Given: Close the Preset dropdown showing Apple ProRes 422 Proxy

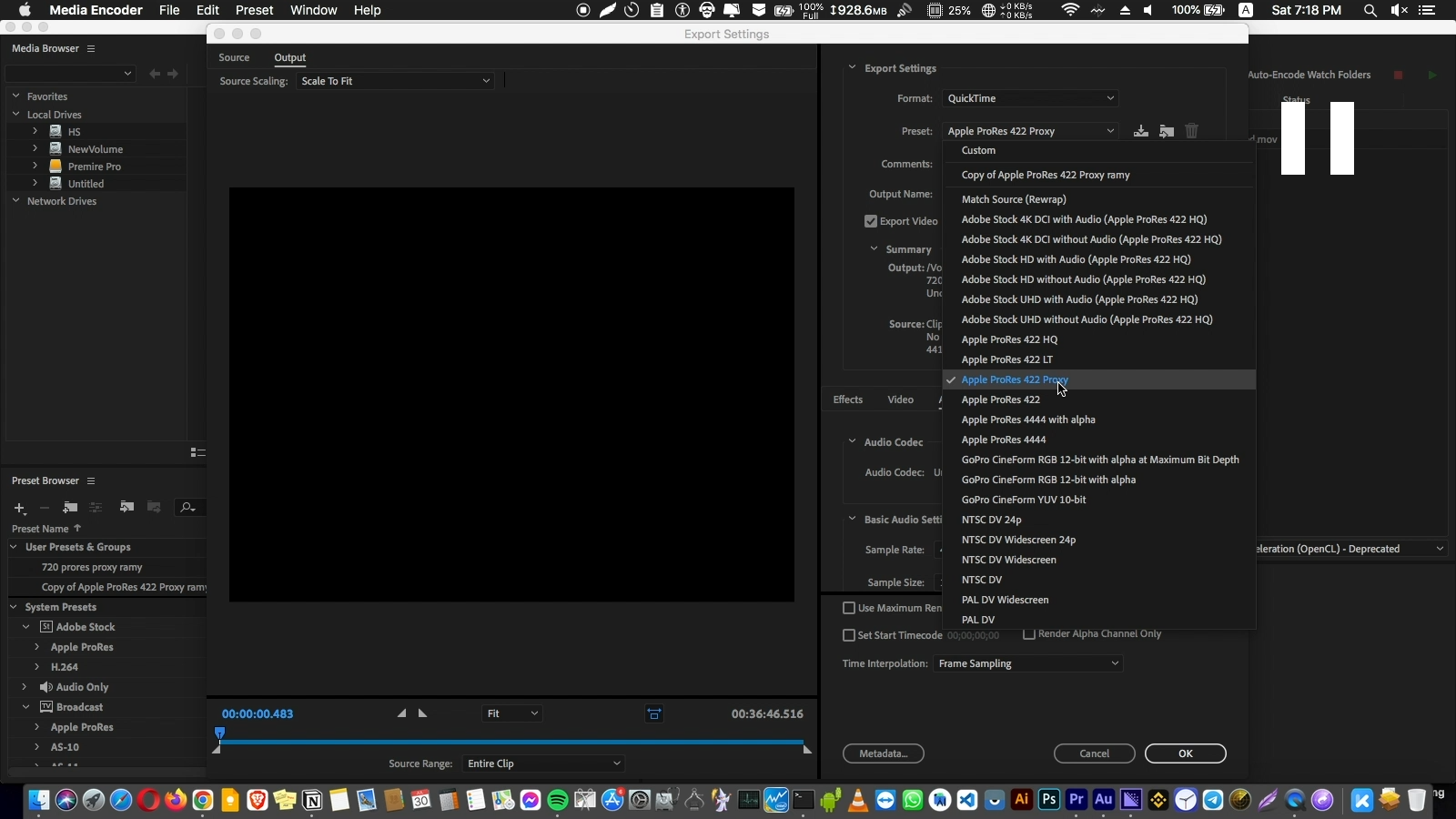Looking at the screenshot, I should 1029,131.
